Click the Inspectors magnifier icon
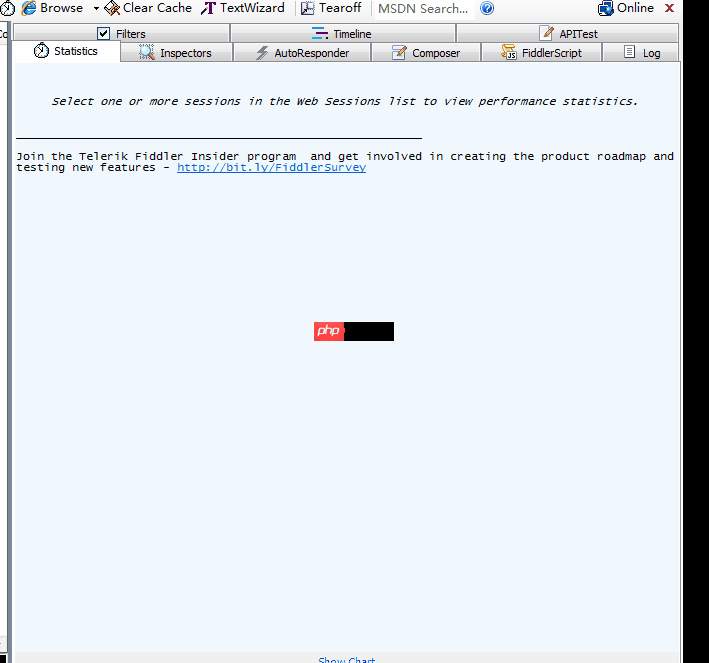This screenshot has width=709, height=663. [147, 52]
